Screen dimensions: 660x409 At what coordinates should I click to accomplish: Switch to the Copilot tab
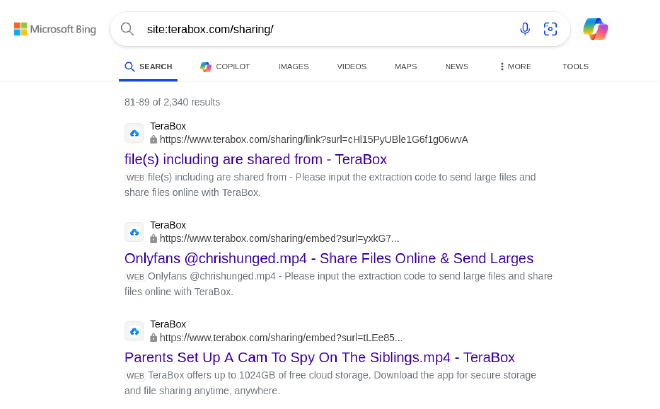225,66
